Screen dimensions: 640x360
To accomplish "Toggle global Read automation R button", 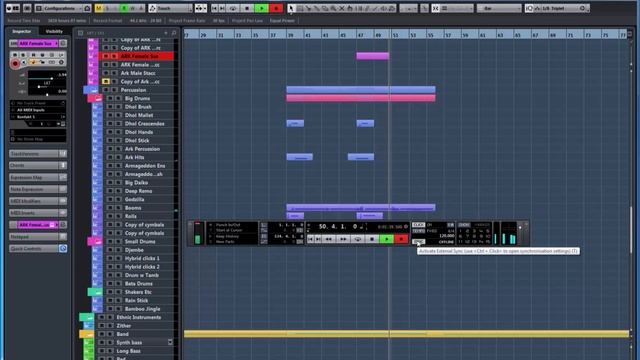I will (x=124, y=8).
